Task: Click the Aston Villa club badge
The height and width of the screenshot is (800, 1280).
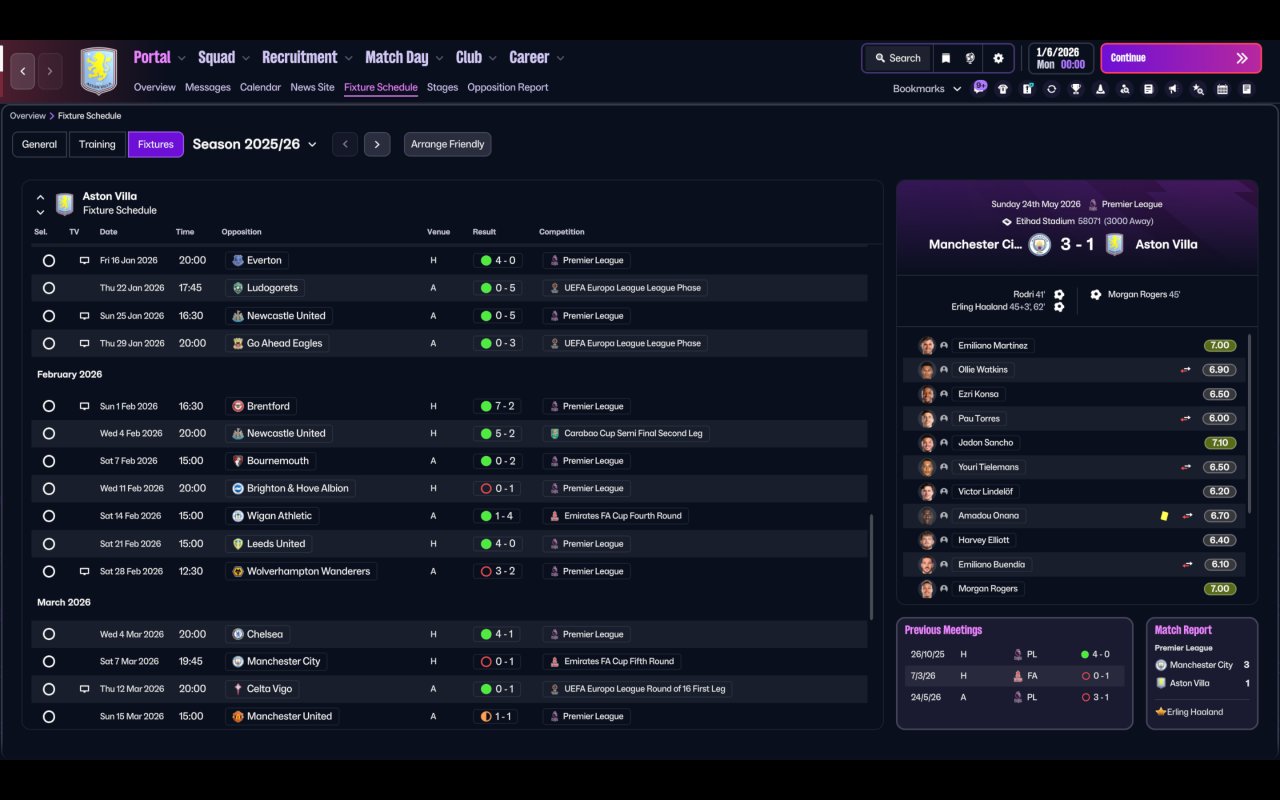Action: tap(99, 71)
